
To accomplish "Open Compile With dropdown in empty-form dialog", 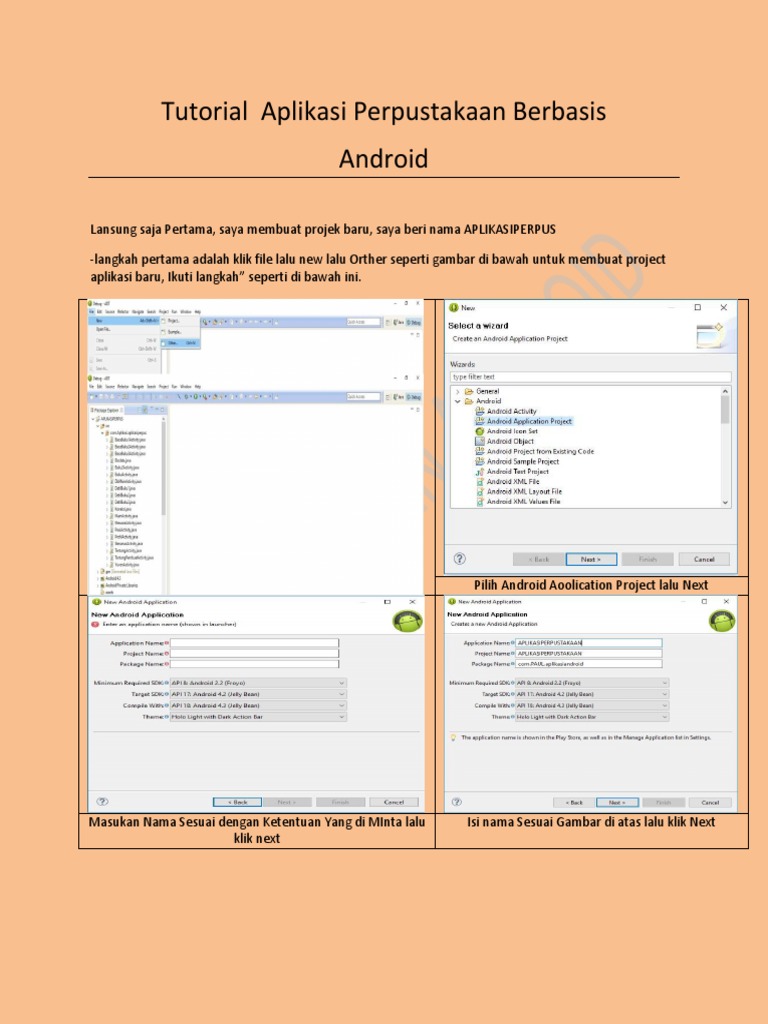I will tap(258, 706).
